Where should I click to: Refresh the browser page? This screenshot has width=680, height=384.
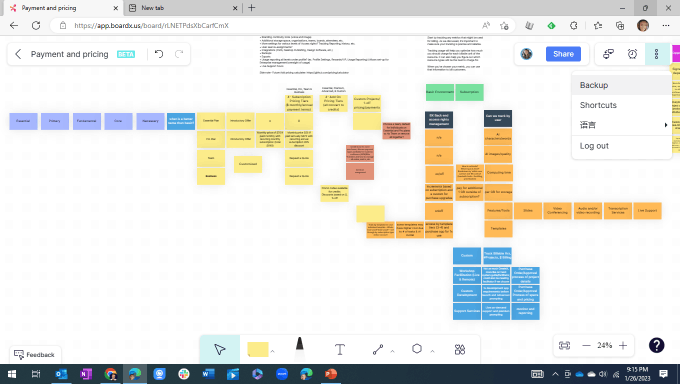coord(36,26)
